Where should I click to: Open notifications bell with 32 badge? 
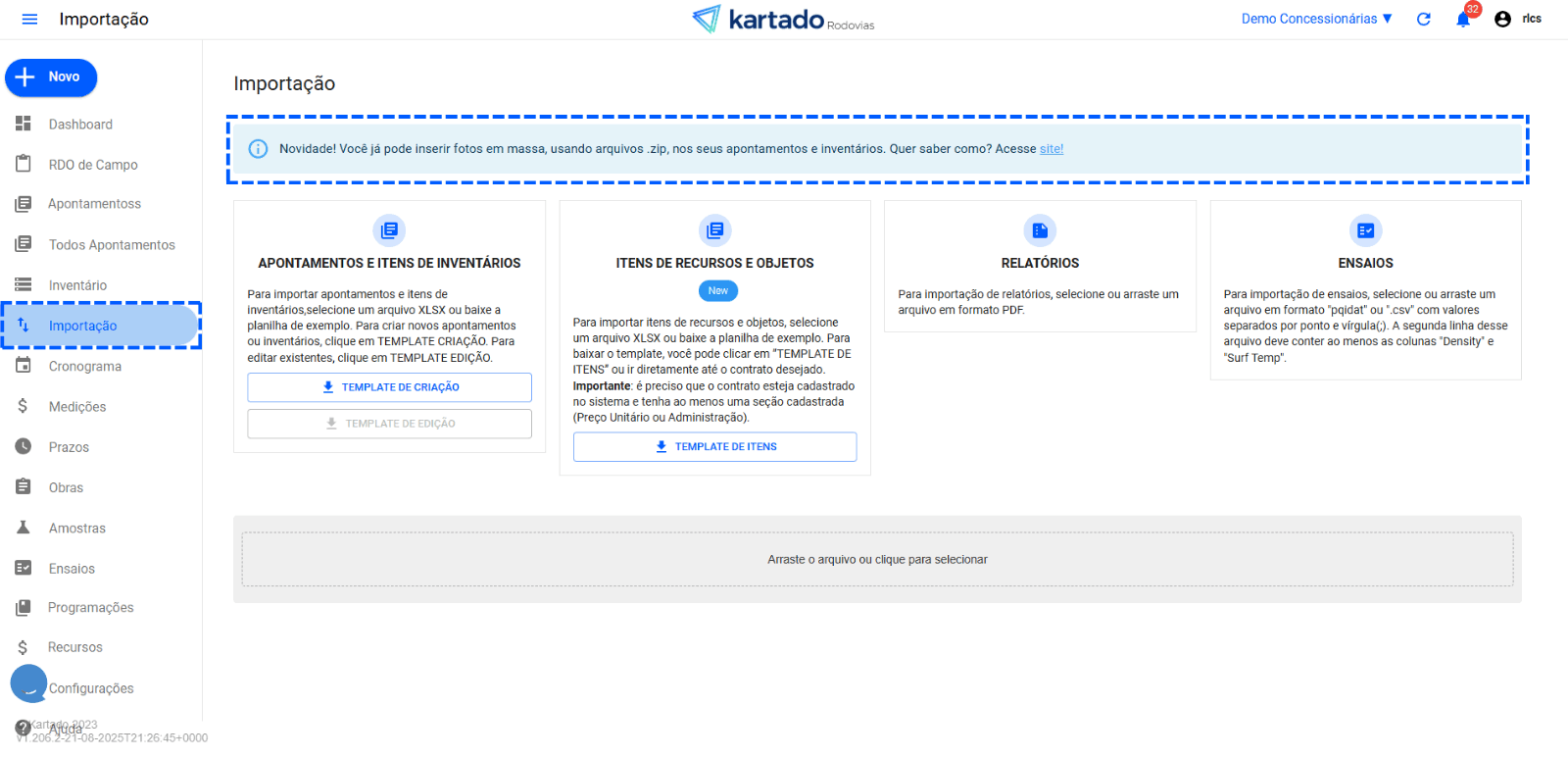(x=1463, y=19)
